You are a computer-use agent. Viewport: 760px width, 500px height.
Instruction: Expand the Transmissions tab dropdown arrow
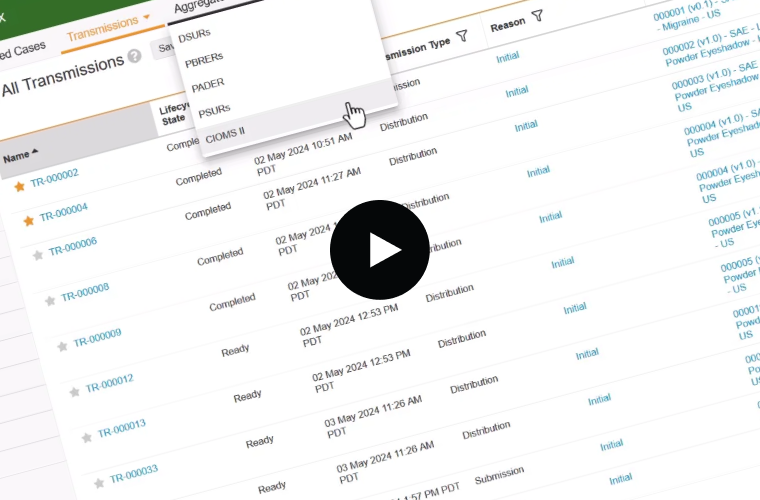(147, 17)
